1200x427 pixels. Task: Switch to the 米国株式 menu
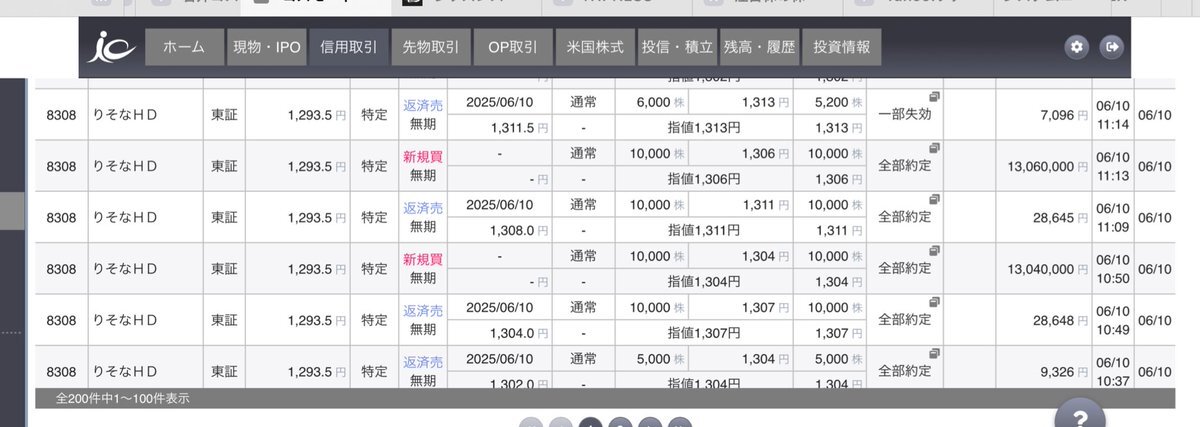595,47
